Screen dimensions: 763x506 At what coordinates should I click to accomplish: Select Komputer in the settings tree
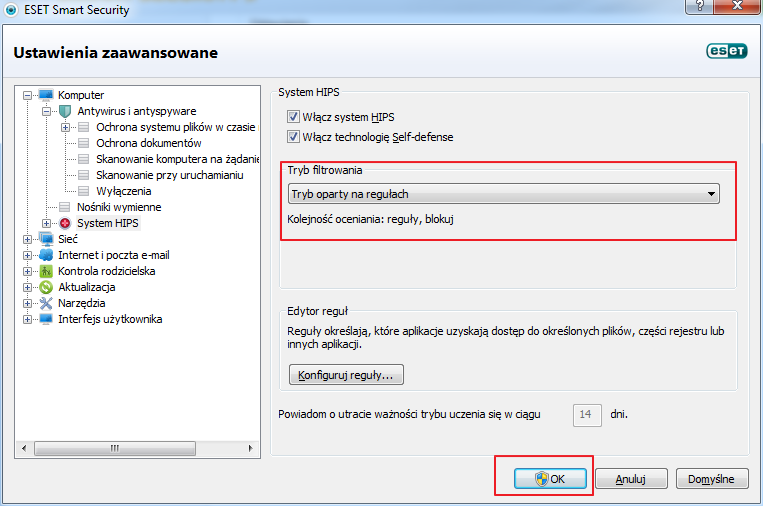pyautogui.click(x=81, y=95)
